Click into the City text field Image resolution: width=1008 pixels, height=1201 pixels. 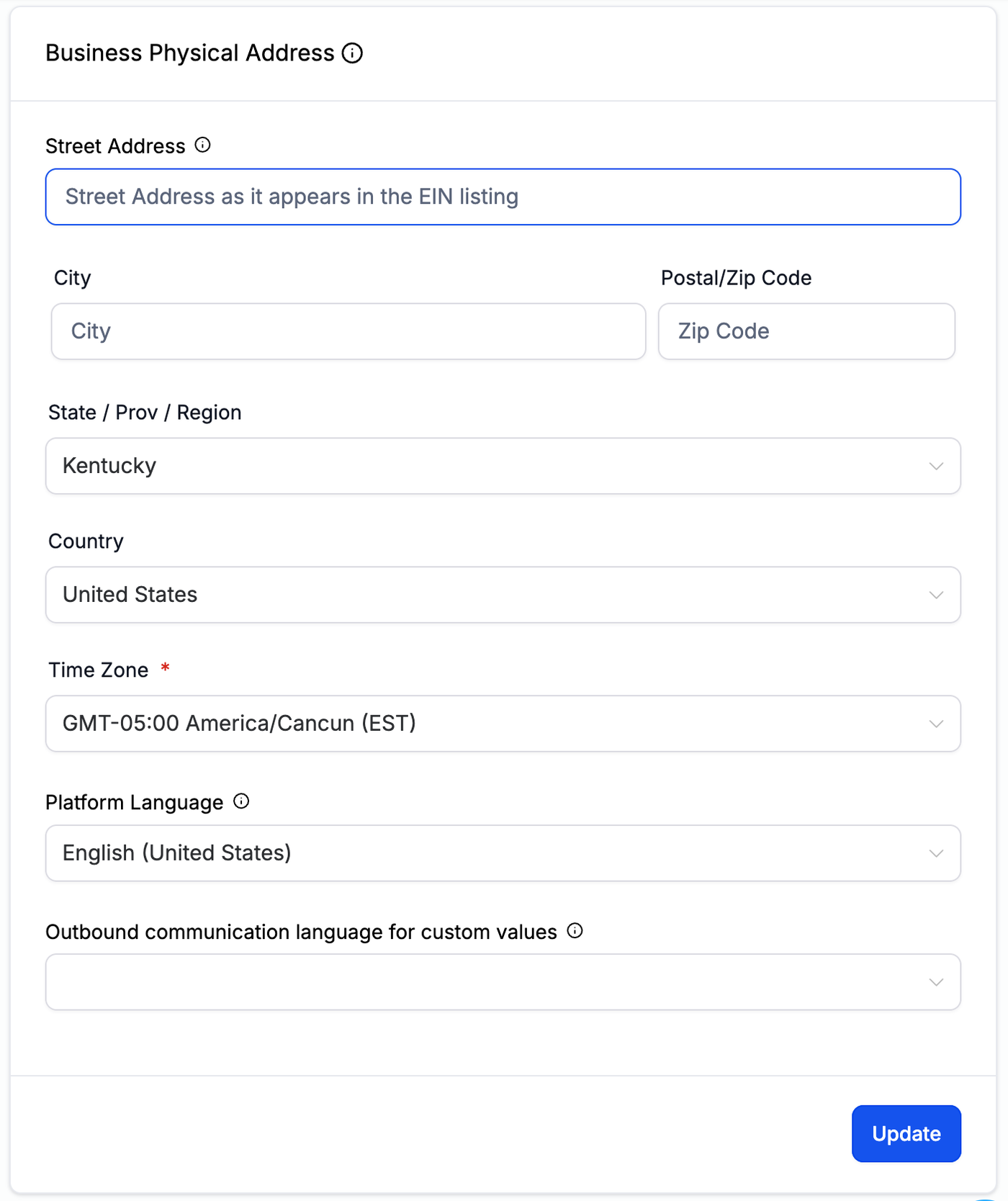[348, 331]
